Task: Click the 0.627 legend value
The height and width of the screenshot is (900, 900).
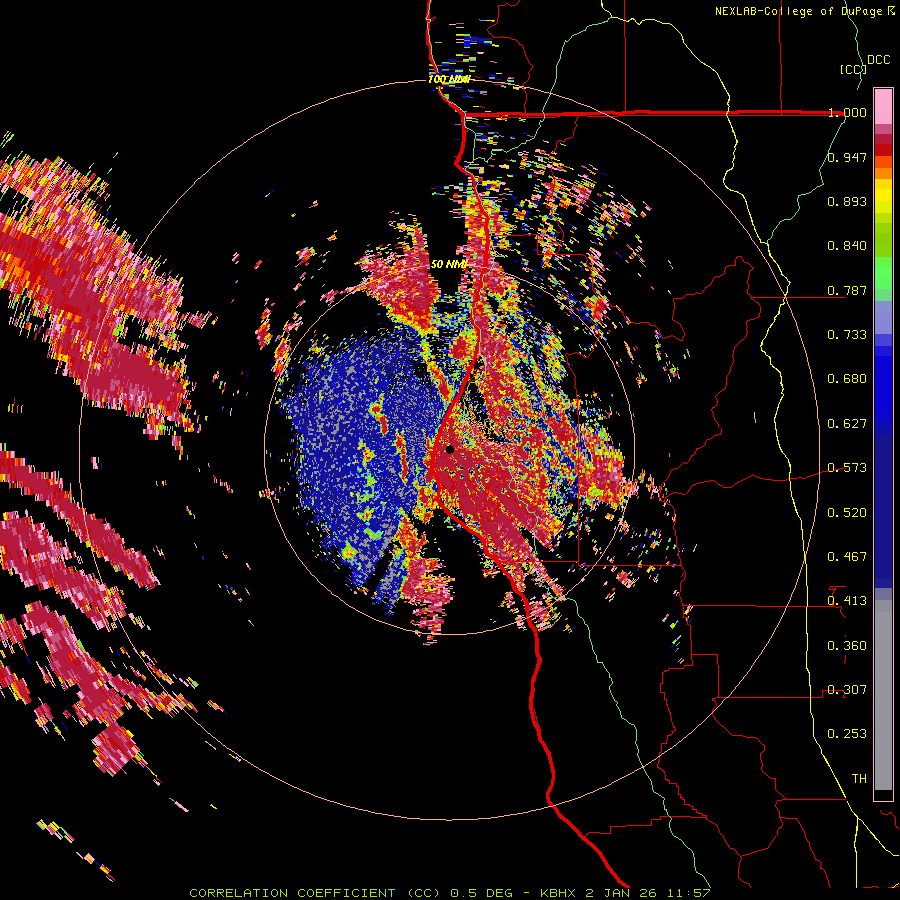Action: point(847,424)
